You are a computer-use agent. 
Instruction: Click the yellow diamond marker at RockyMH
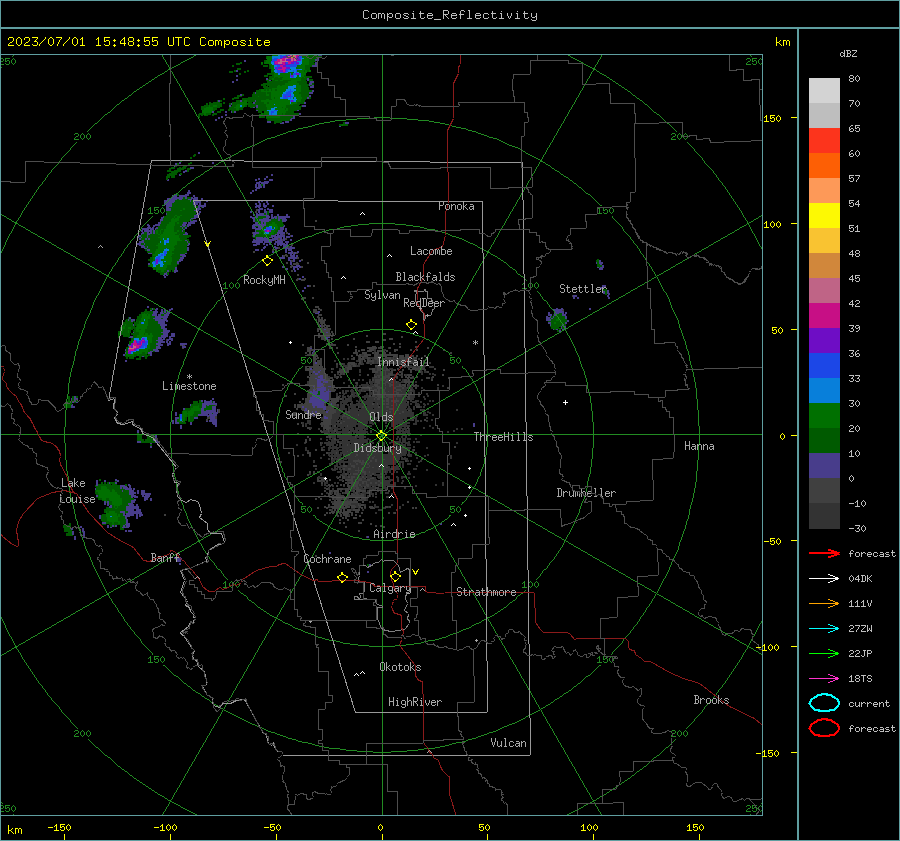coord(267,261)
